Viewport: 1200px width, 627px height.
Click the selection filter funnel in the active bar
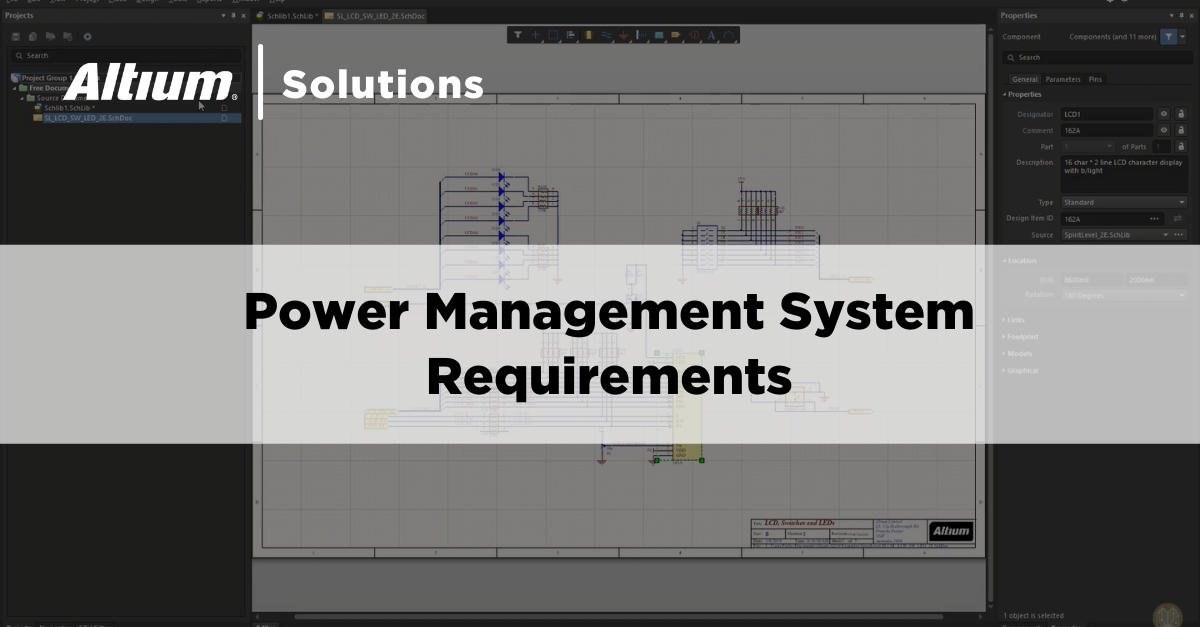[x=518, y=35]
